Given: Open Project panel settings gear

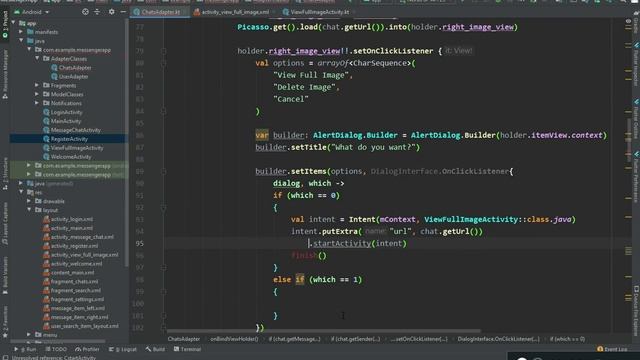Looking at the screenshot, I should (x=111, y=12).
